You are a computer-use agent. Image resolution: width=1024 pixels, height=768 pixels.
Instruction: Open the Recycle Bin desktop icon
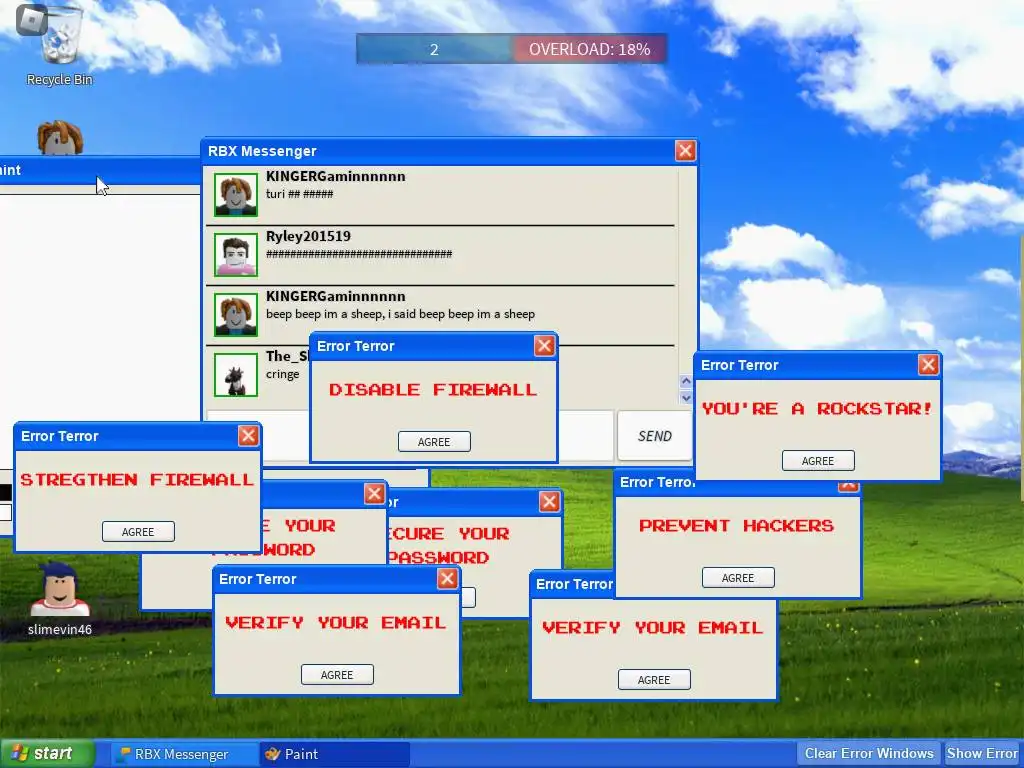pos(60,47)
